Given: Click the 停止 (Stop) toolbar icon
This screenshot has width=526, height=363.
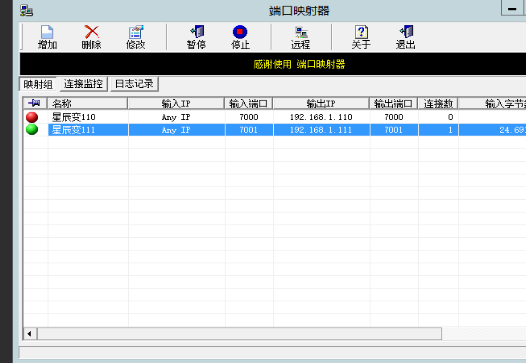Looking at the screenshot, I should (240, 37).
